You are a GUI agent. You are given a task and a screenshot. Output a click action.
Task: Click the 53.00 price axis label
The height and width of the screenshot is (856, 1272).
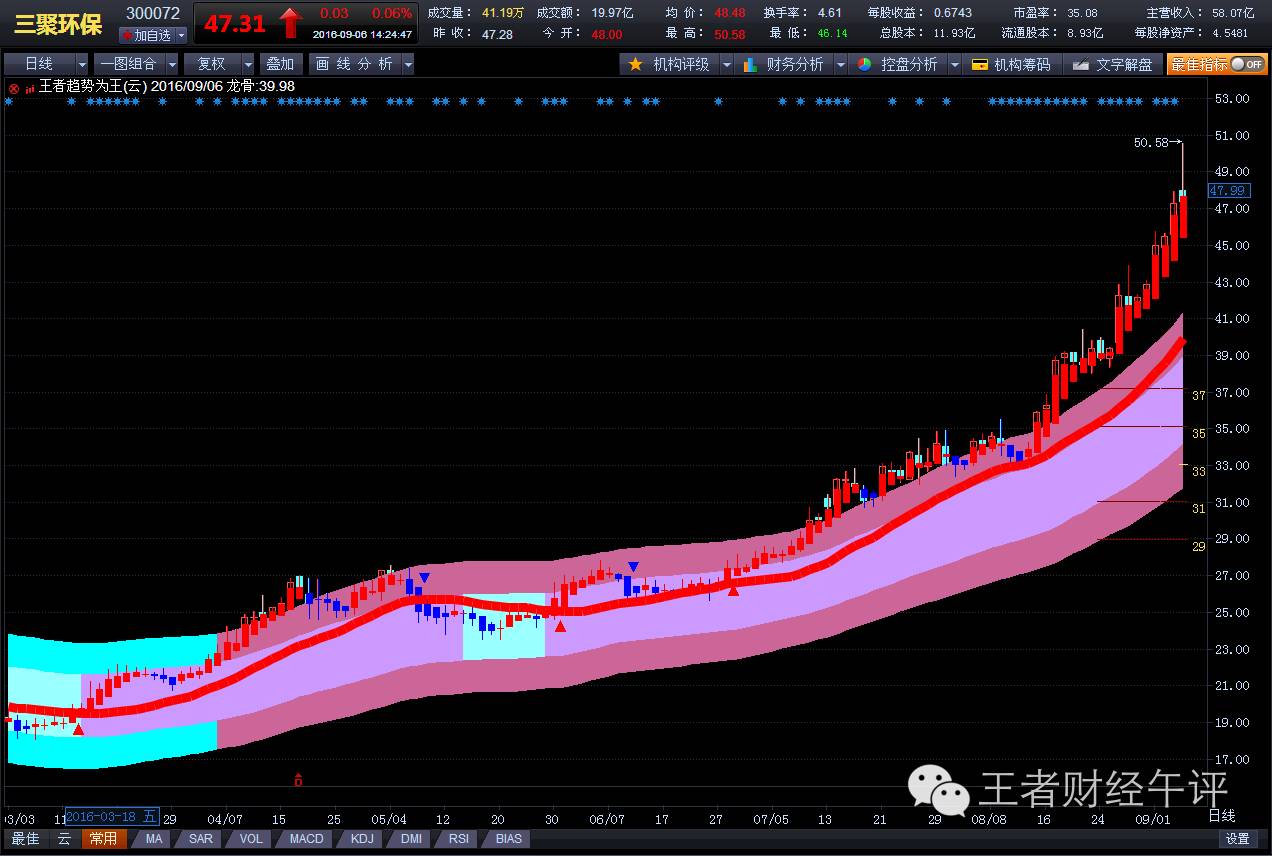pos(1232,99)
